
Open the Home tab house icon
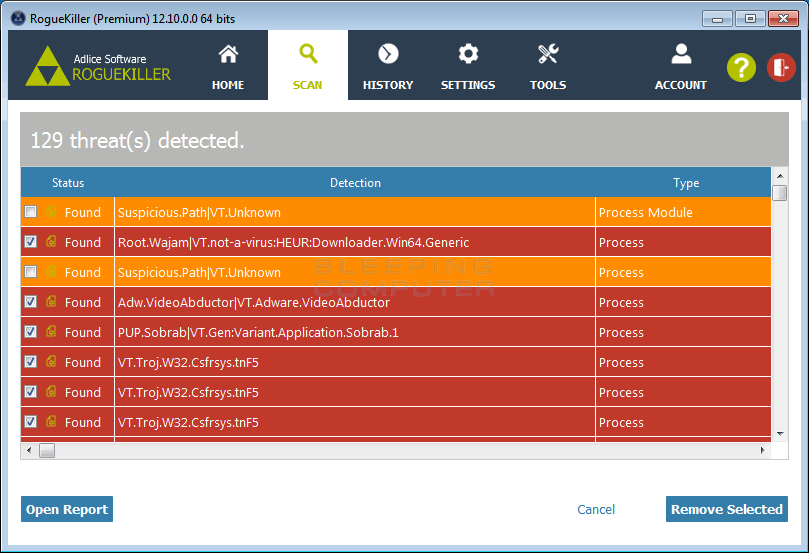[228, 54]
